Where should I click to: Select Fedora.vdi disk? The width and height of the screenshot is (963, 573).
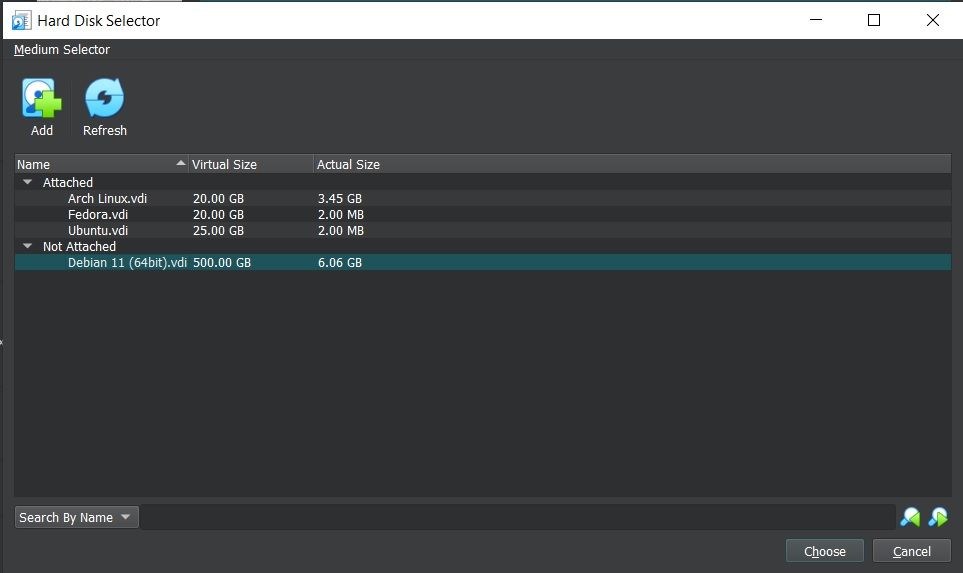coord(98,215)
